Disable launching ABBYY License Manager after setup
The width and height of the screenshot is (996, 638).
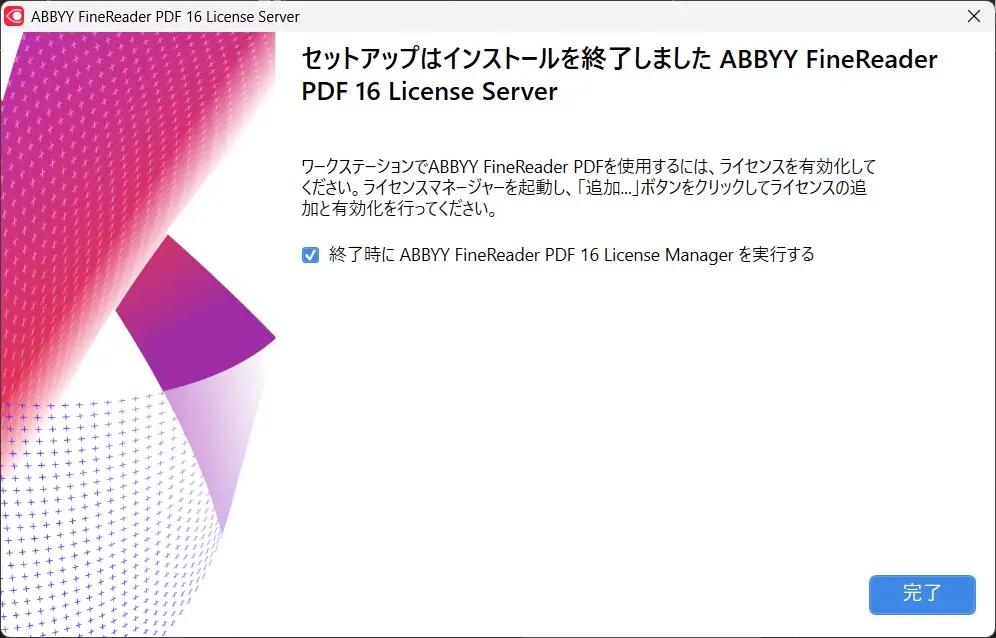coord(310,255)
